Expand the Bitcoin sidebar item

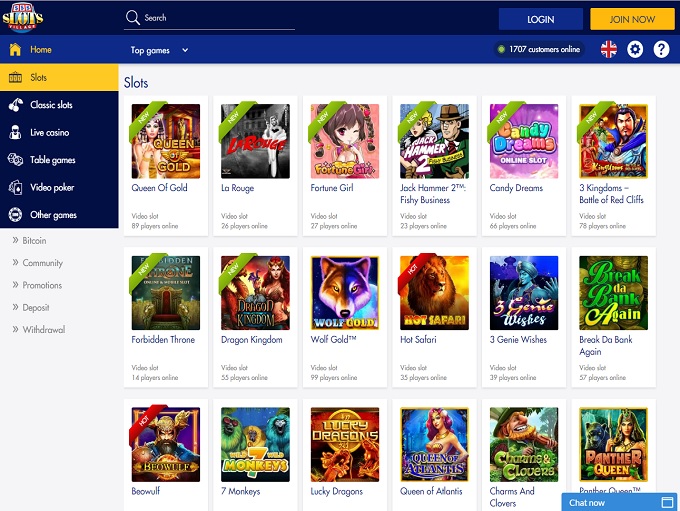[34, 241]
